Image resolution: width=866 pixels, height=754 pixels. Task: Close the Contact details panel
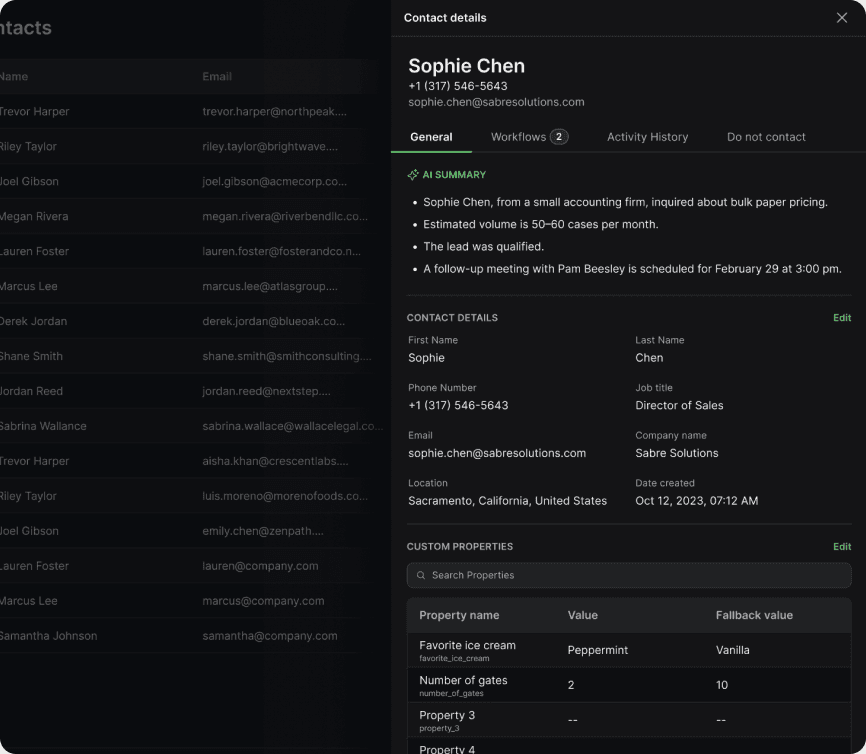[x=841, y=18]
